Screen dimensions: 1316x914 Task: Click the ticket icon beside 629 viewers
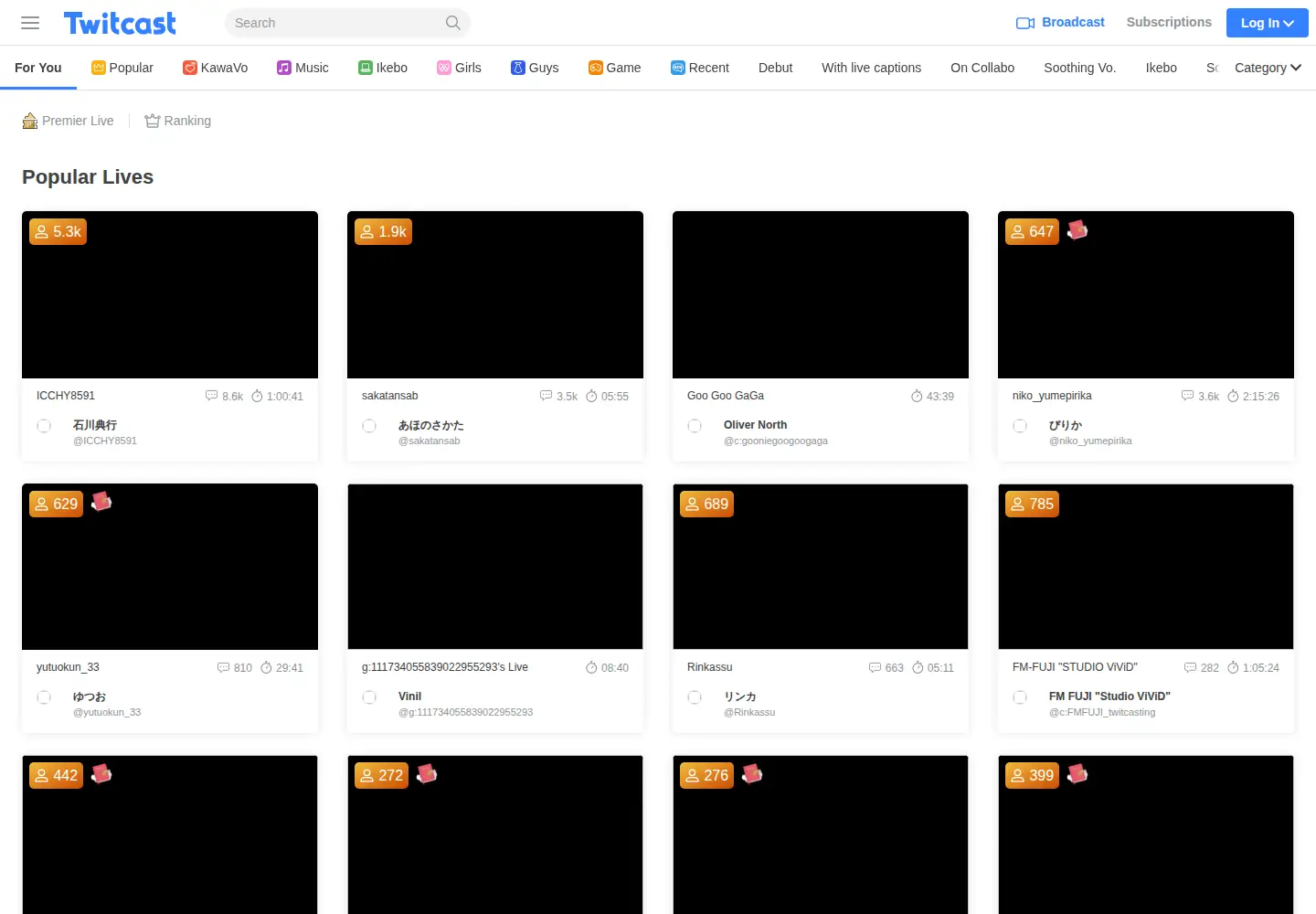(101, 502)
